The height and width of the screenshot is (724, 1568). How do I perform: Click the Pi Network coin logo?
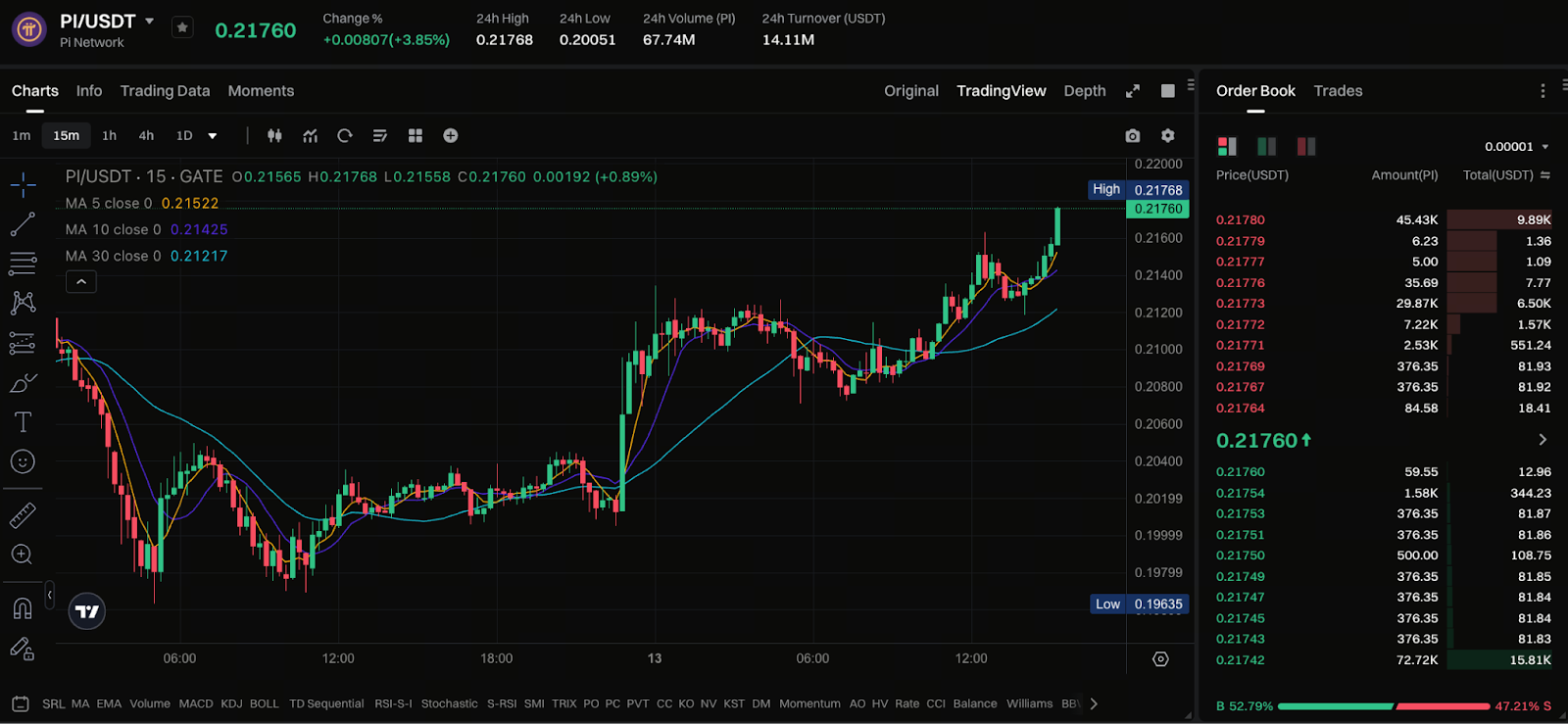pyautogui.click(x=29, y=29)
